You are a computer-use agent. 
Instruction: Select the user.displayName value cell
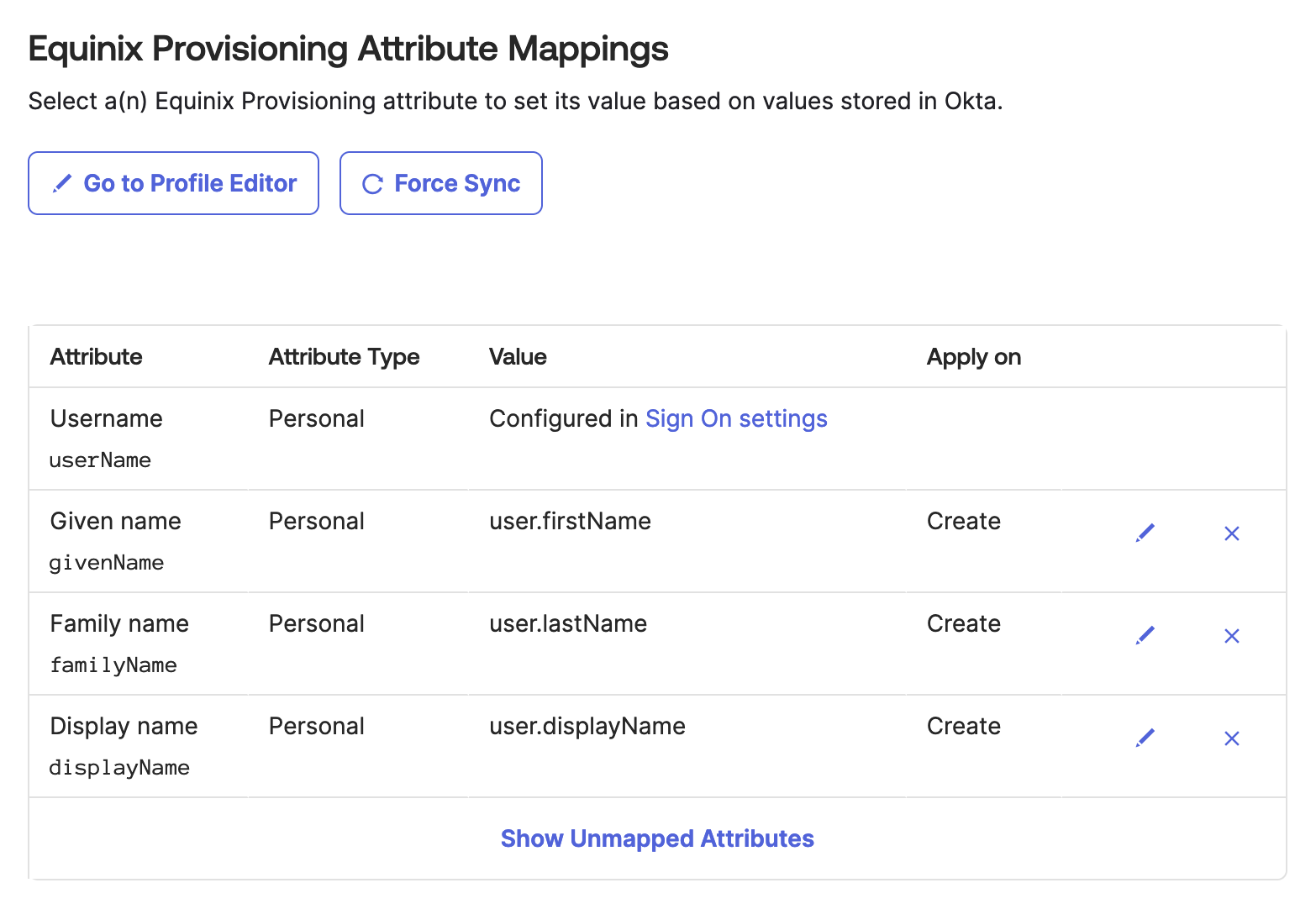coord(587,726)
